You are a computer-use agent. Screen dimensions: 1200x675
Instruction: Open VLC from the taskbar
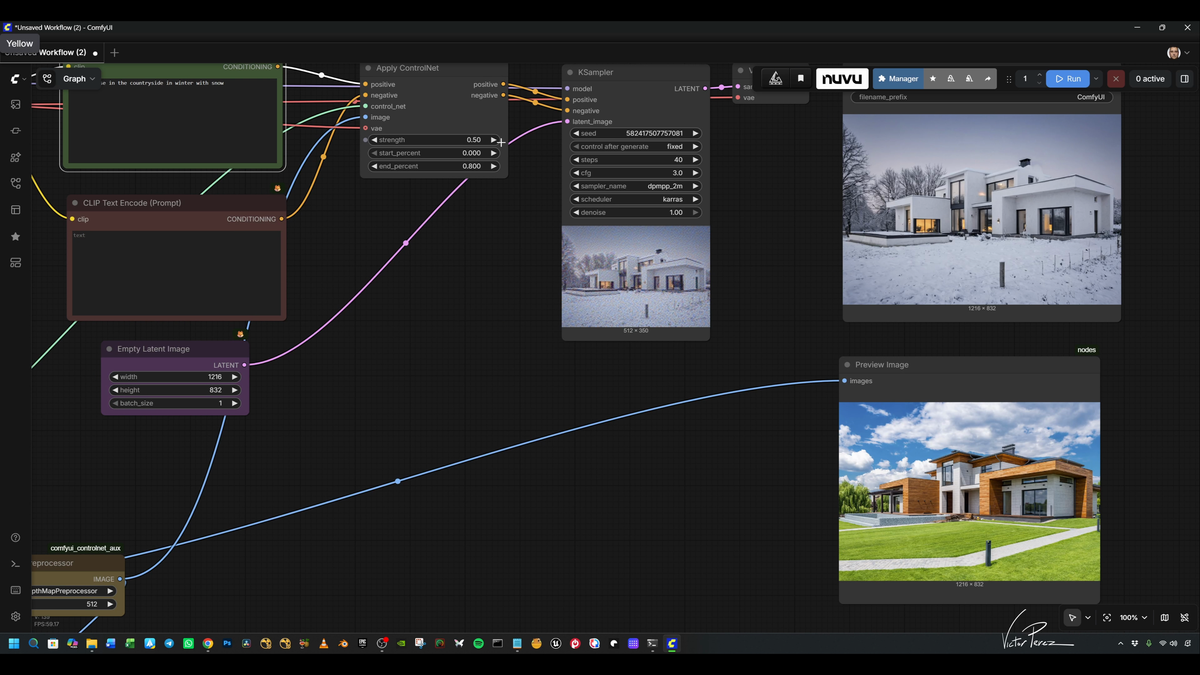pos(323,644)
